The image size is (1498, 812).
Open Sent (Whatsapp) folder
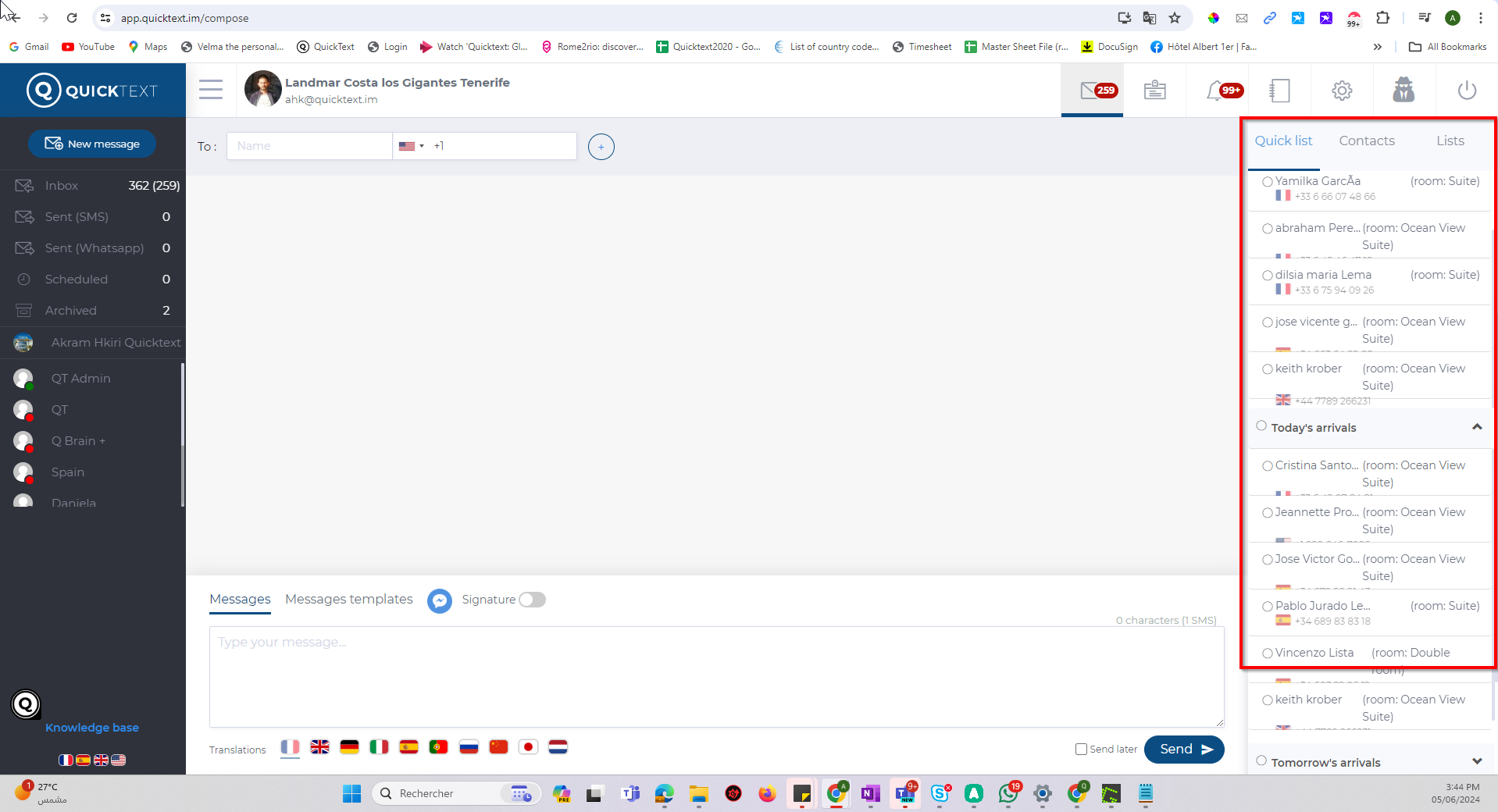tap(93, 248)
